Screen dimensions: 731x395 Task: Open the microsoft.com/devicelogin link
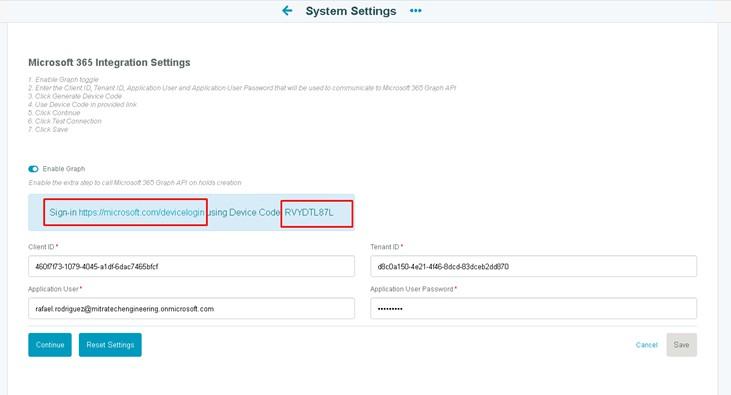[x=141, y=212]
